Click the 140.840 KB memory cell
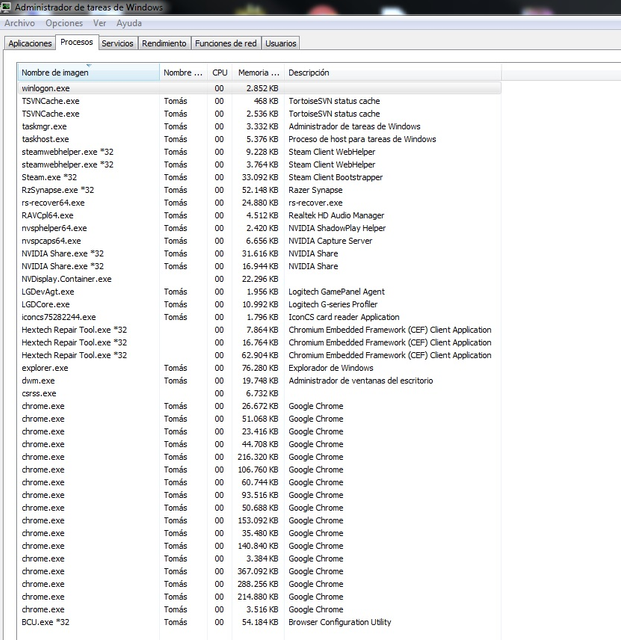621x640 pixels. (258, 546)
